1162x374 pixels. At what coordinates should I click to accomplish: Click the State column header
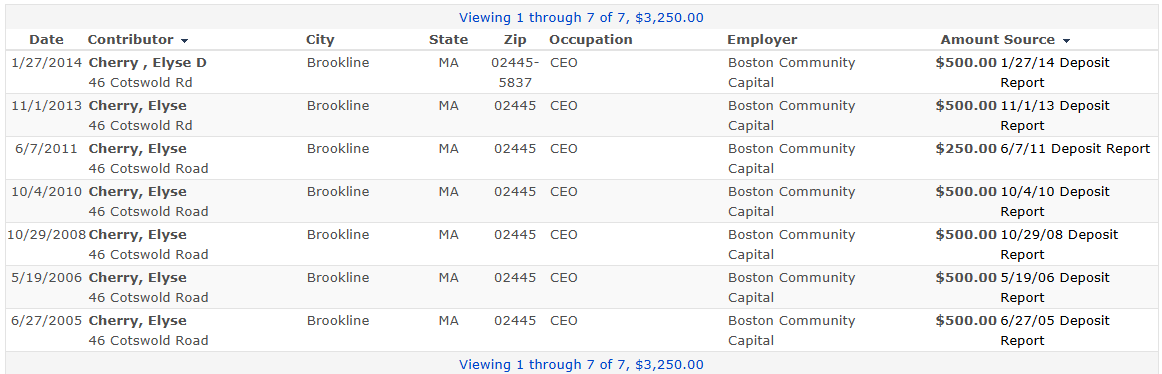[448, 40]
